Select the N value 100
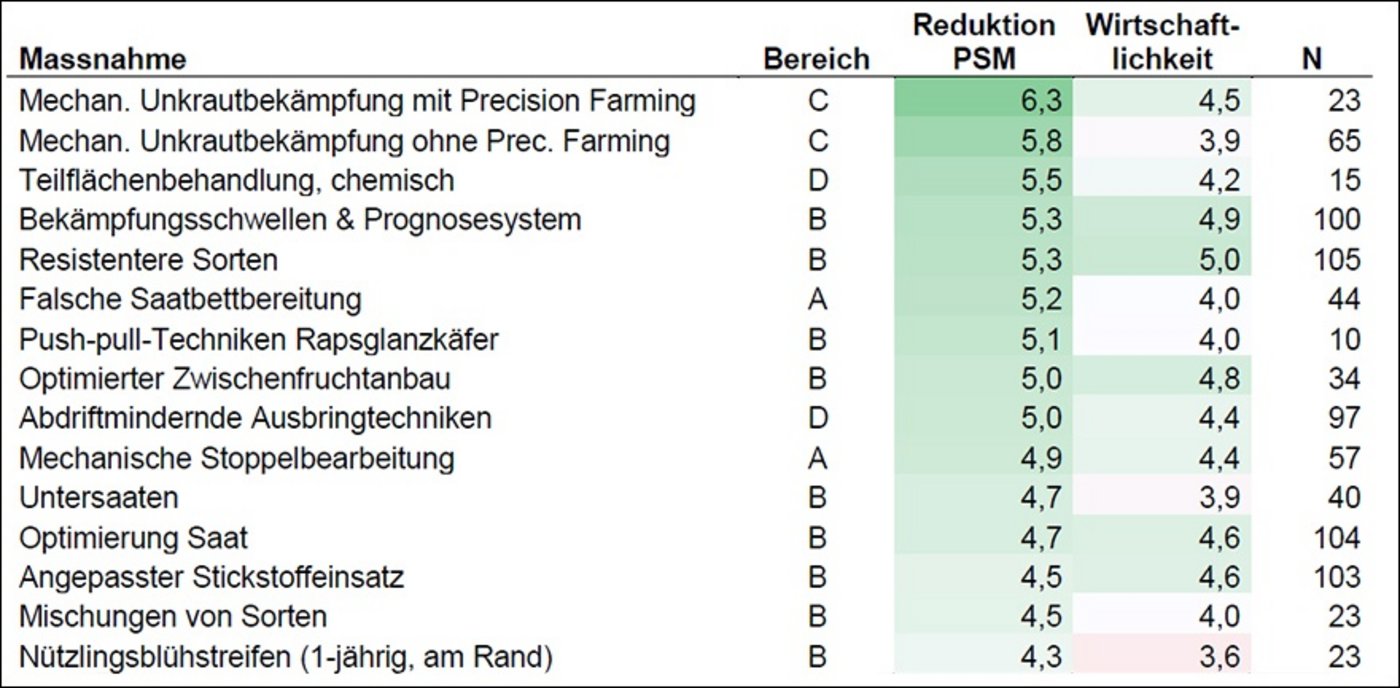1400x688 pixels. (x=1337, y=220)
